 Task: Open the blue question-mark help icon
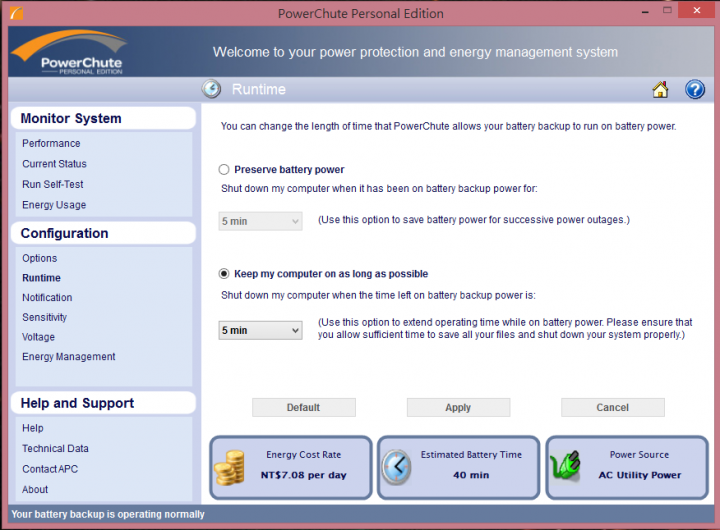click(695, 89)
